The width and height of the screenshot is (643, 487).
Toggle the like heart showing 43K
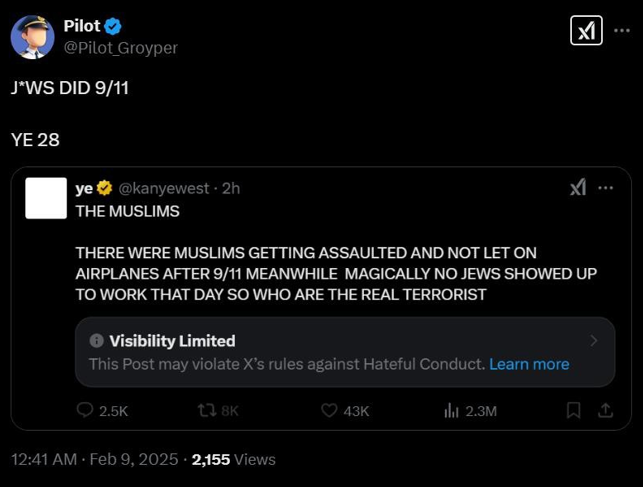[330, 410]
